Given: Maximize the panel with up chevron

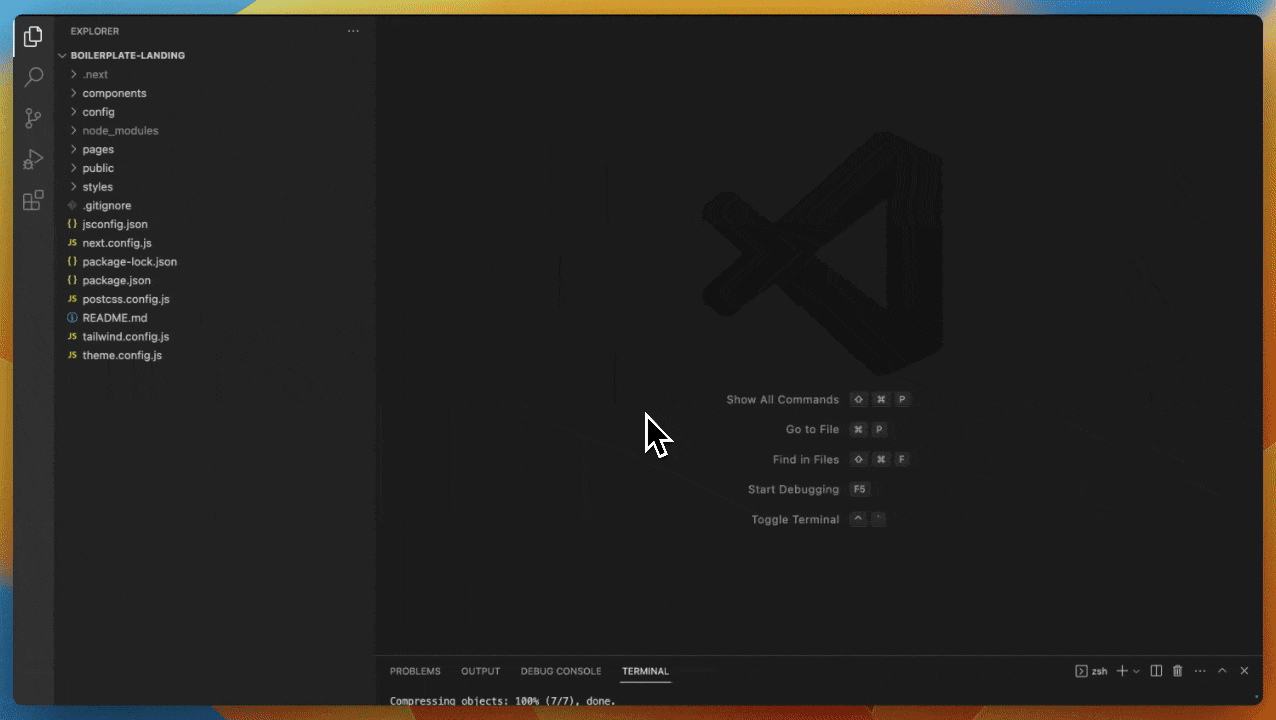Looking at the screenshot, I should tap(1222, 671).
